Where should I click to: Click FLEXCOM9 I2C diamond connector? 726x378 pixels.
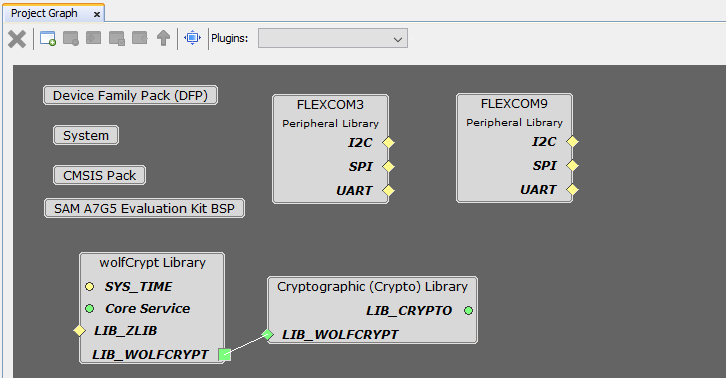pos(572,142)
